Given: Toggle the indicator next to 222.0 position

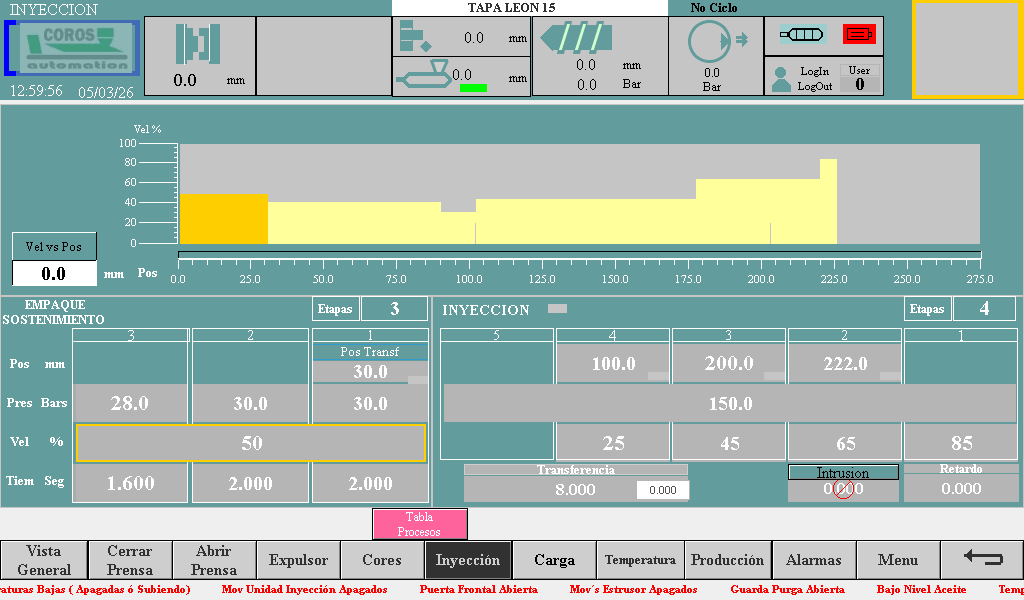Looking at the screenshot, I should (x=890, y=376).
